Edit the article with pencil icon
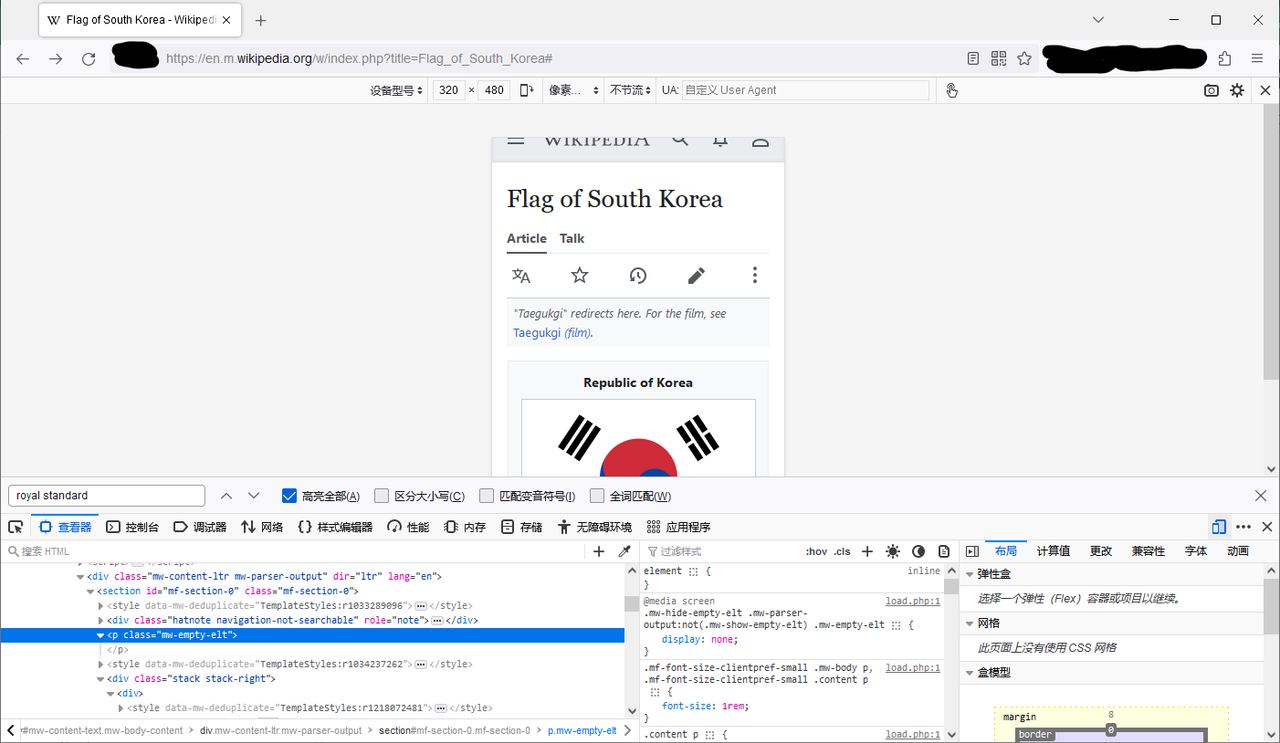The image size is (1280, 743). pyautogui.click(x=696, y=275)
